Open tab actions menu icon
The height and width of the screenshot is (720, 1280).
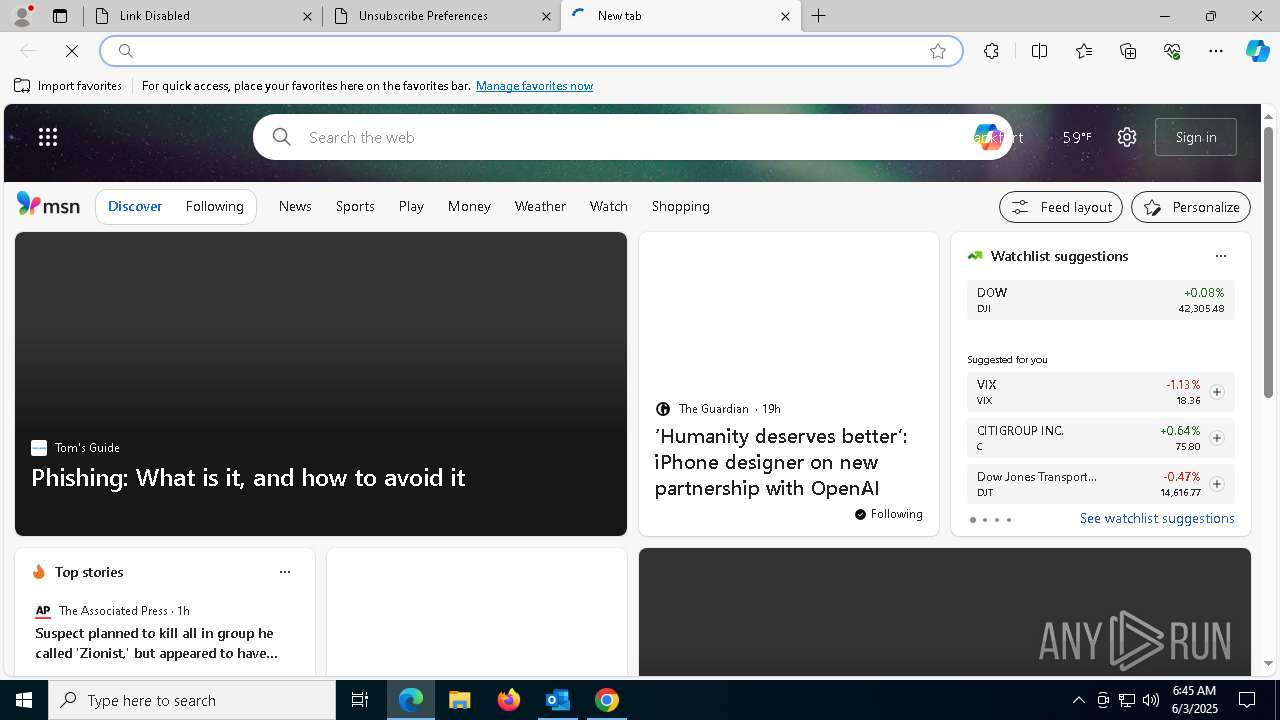click(60, 16)
